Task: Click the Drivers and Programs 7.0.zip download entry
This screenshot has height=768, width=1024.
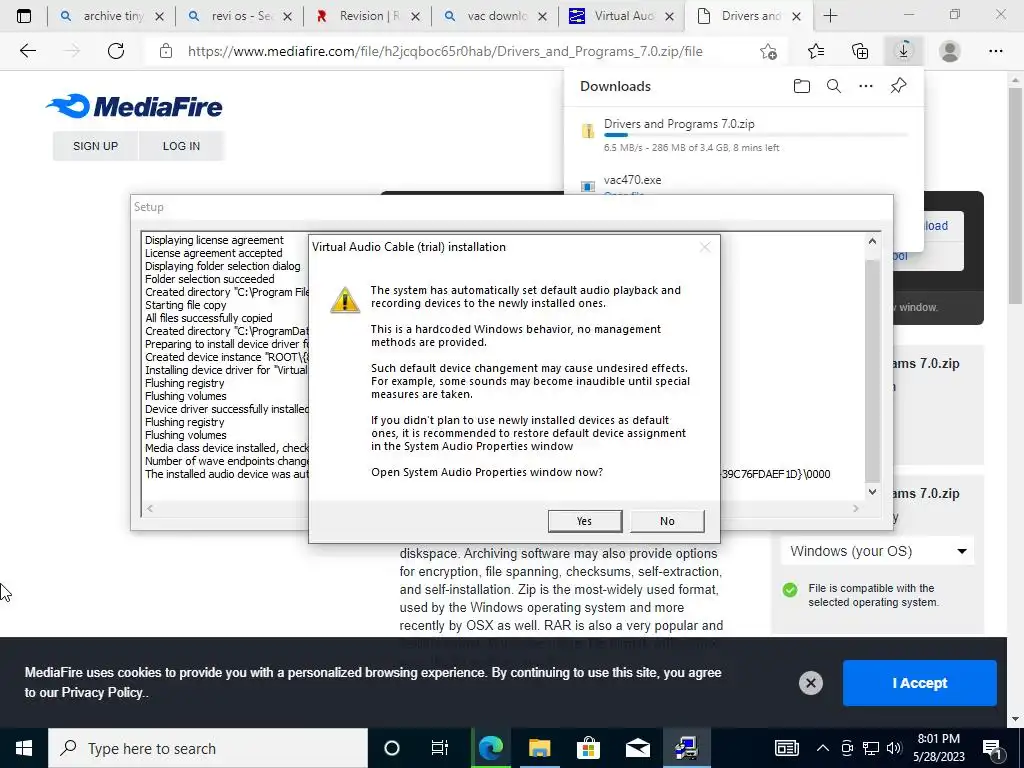Action: (744, 135)
